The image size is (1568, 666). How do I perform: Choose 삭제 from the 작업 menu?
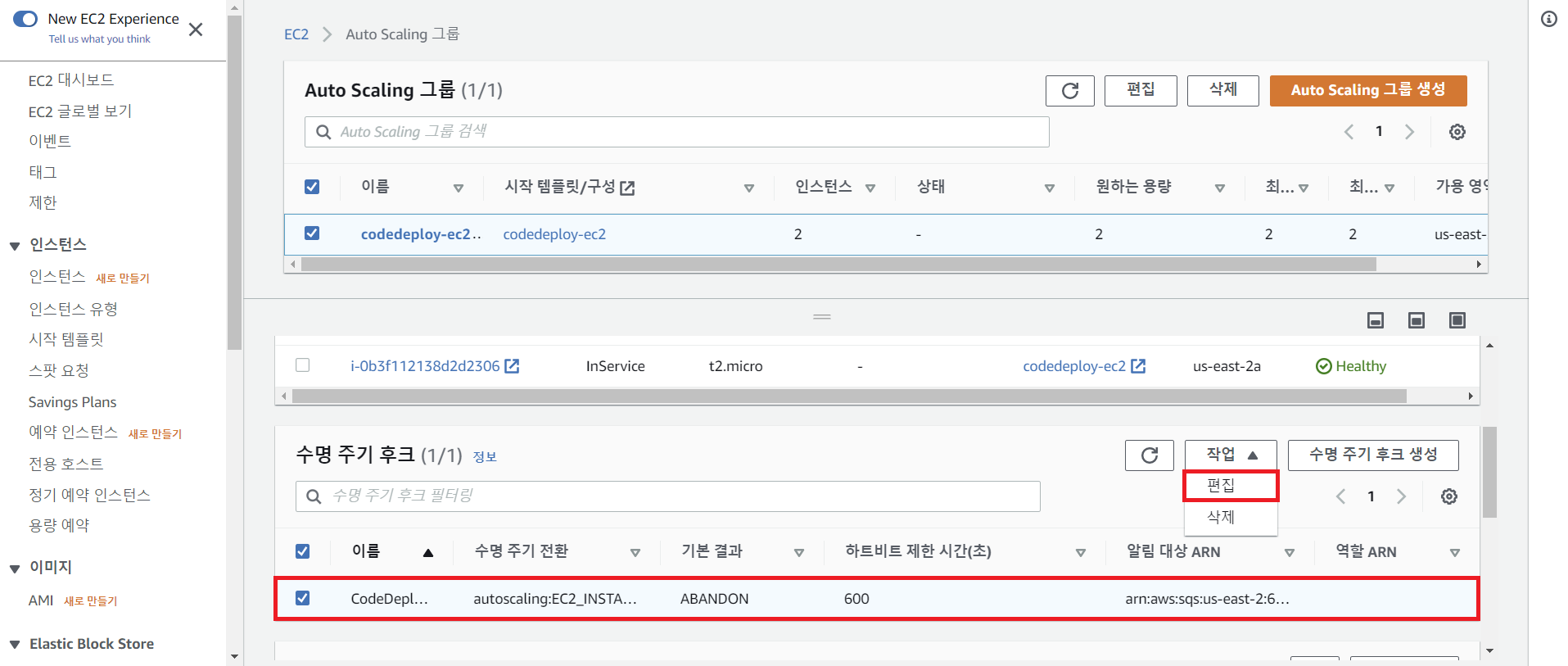[x=1231, y=517]
